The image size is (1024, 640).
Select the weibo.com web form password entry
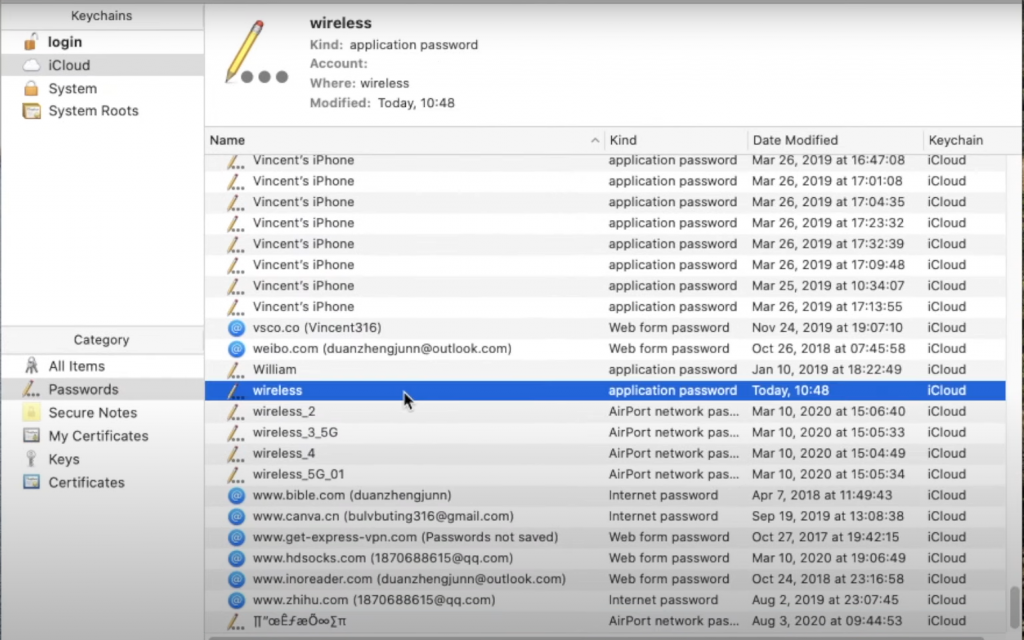pyautogui.click(x=605, y=349)
